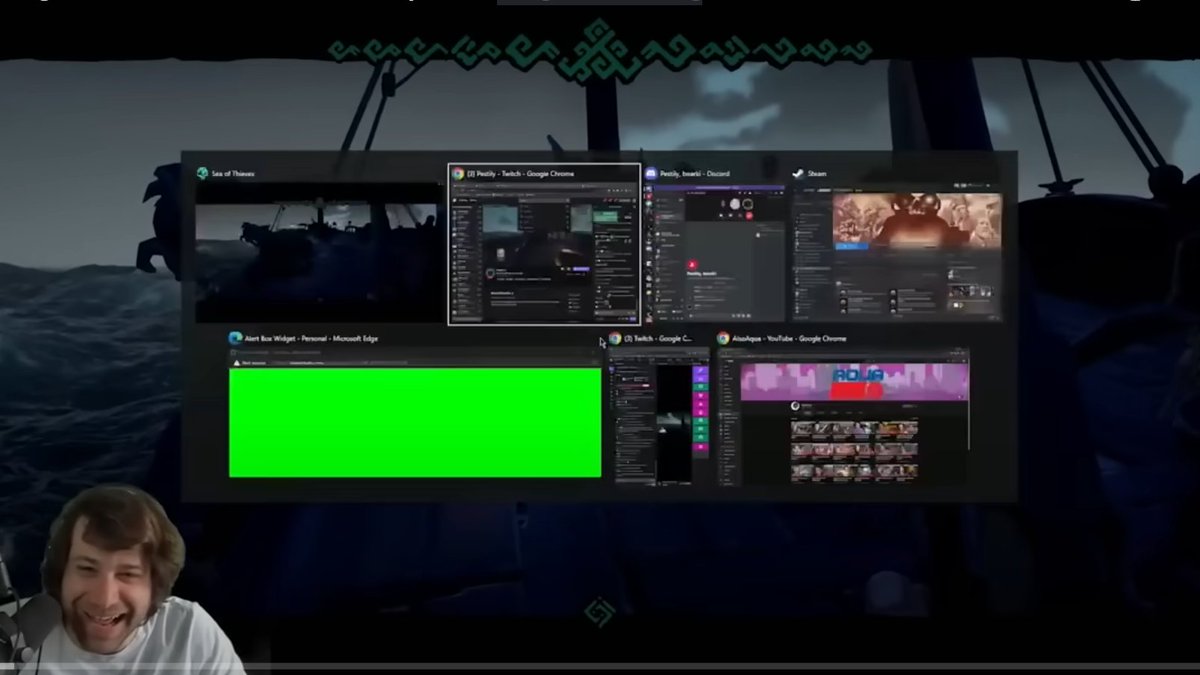Click 'AlsoAqua - YouTube - Google Chrome' title

tap(789, 339)
